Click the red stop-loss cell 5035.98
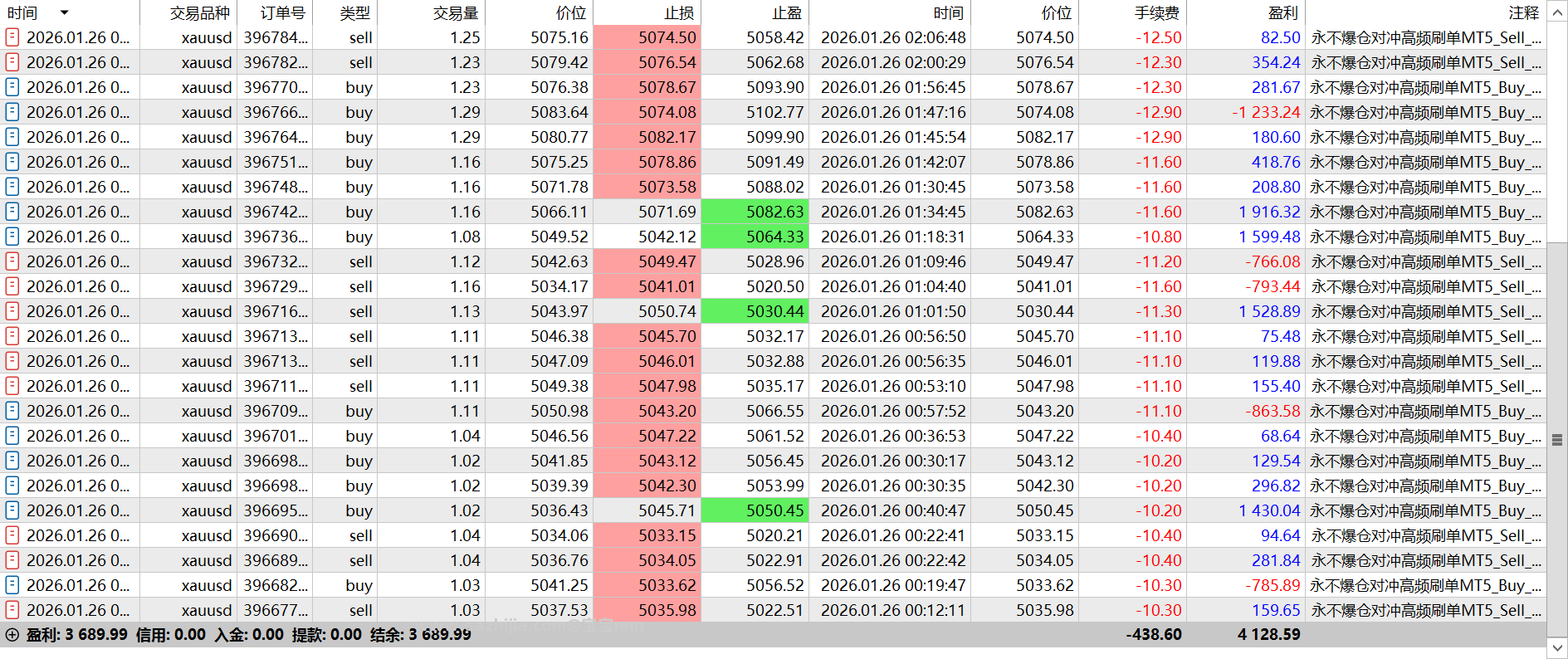Viewport: 1568px width, 659px height. click(x=647, y=610)
